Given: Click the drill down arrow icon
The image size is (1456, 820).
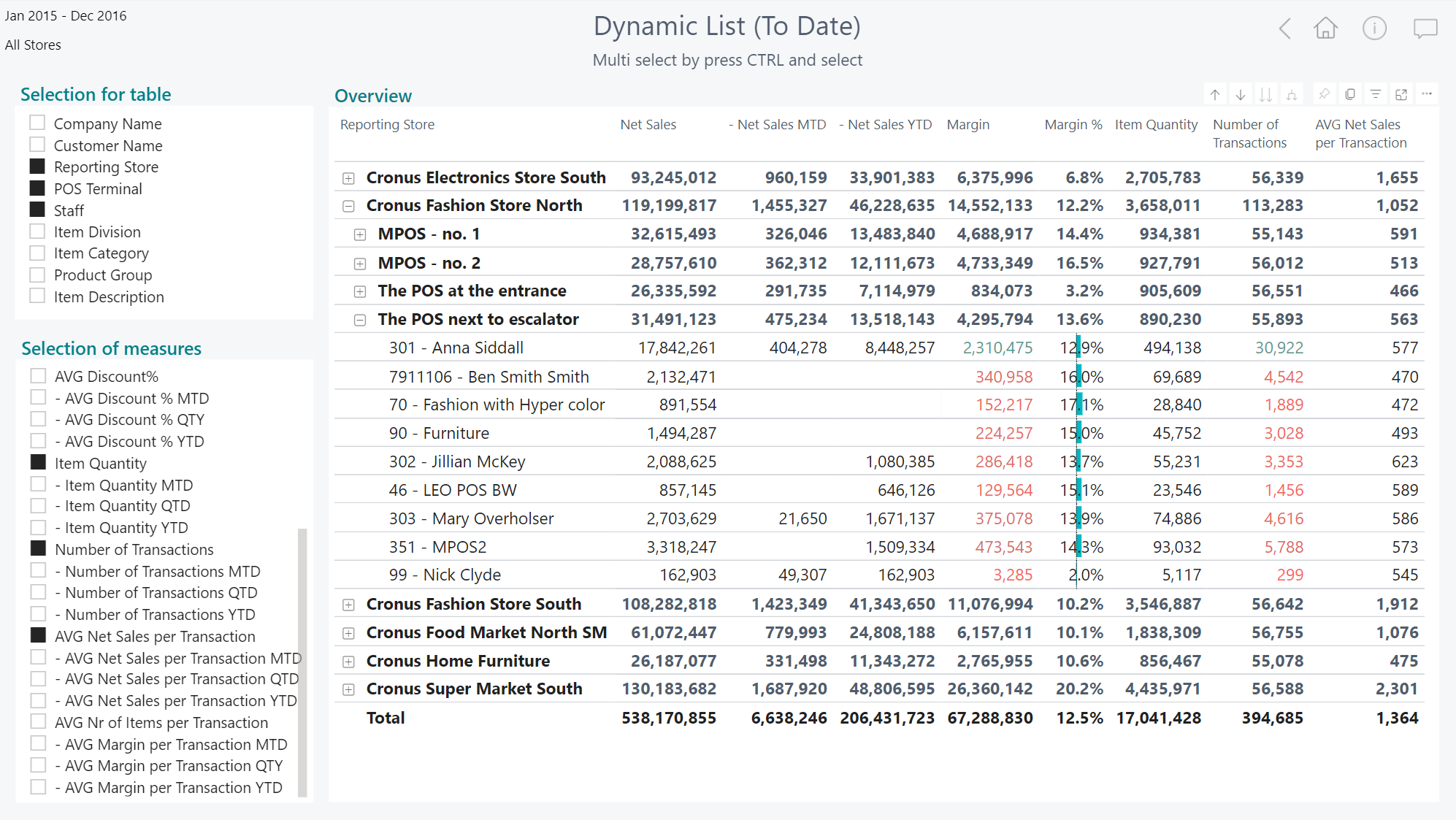Looking at the screenshot, I should pyautogui.click(x=1241, y=95).
